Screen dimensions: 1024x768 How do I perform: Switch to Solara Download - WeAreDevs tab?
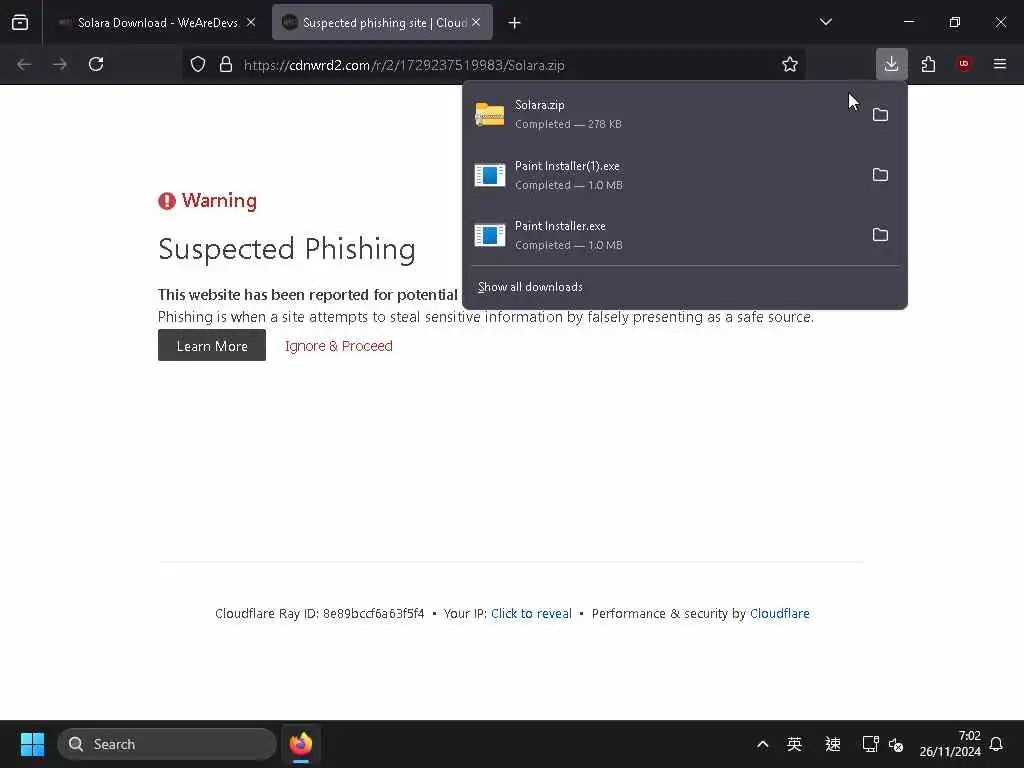157,23
